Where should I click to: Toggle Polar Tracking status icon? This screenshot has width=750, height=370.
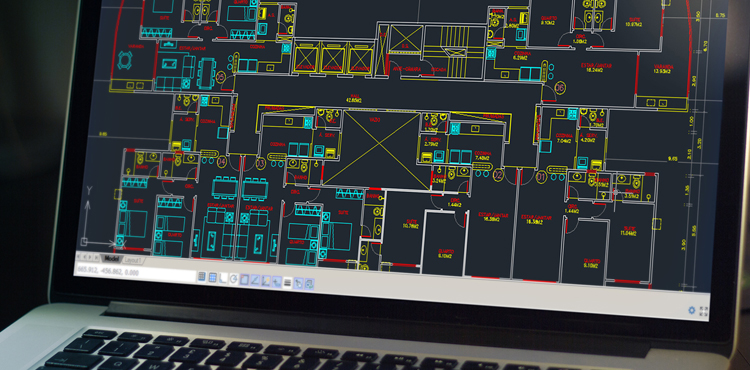(233, 279)
